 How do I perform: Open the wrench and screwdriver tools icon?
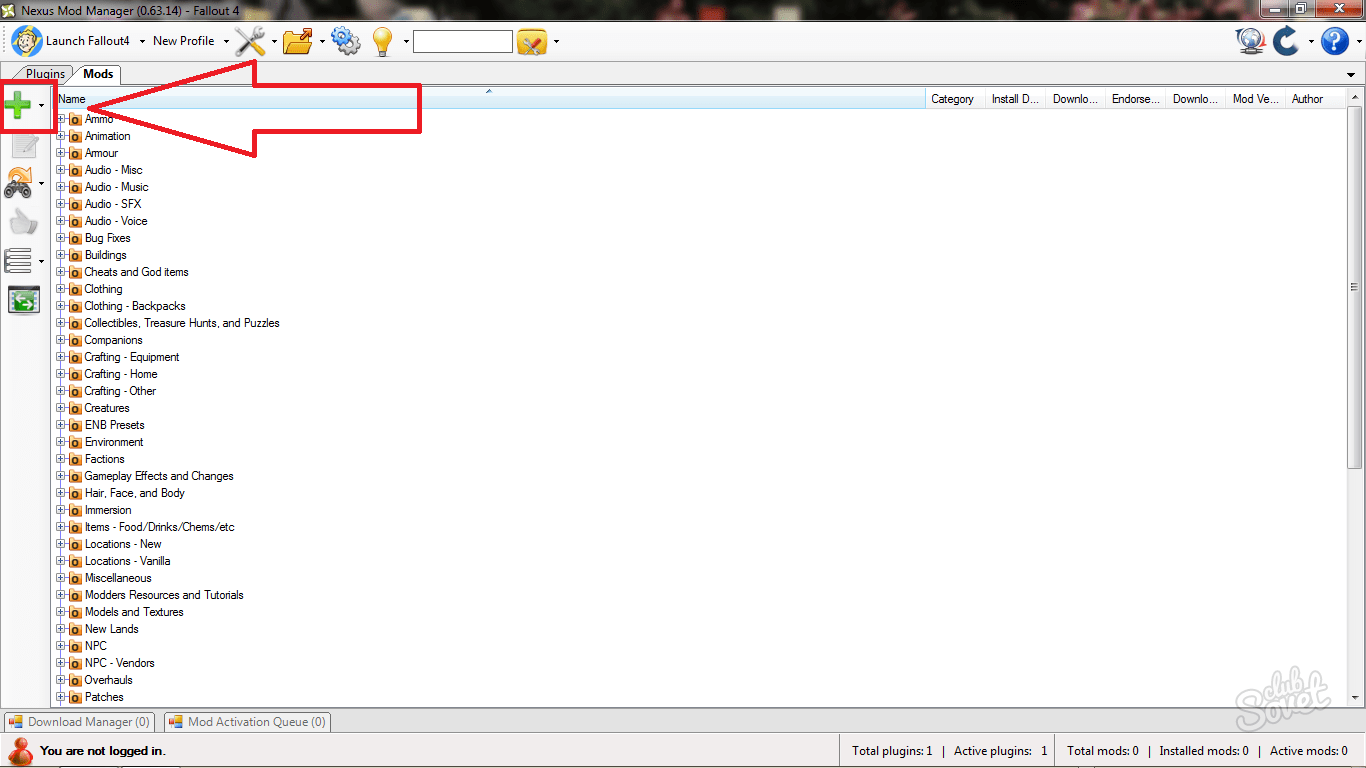[x=250, y=41]
